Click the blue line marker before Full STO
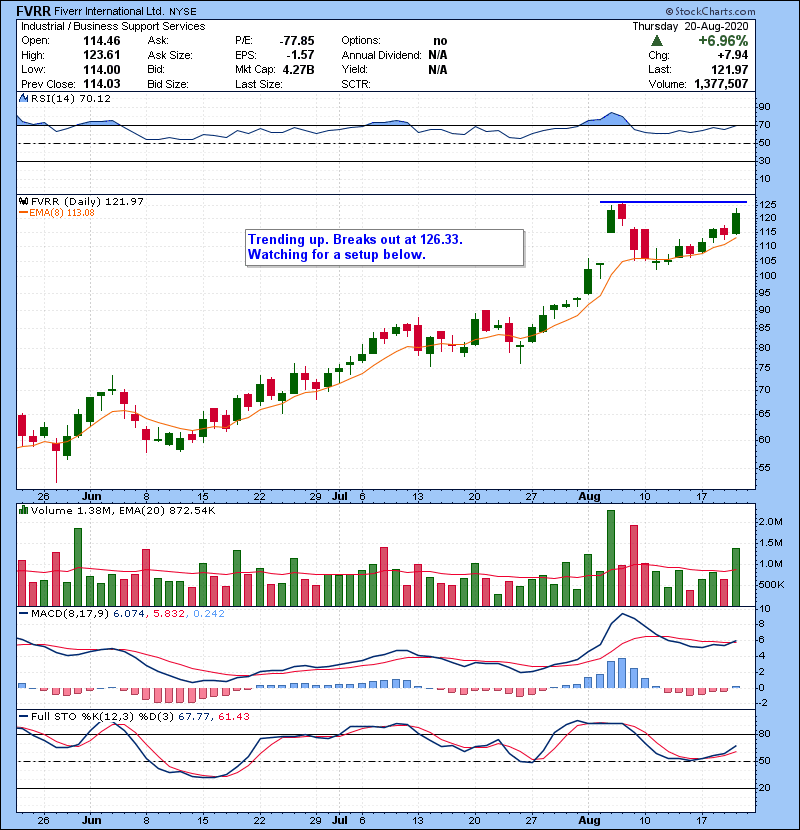800x830 pixels. (x=23, y=716)
